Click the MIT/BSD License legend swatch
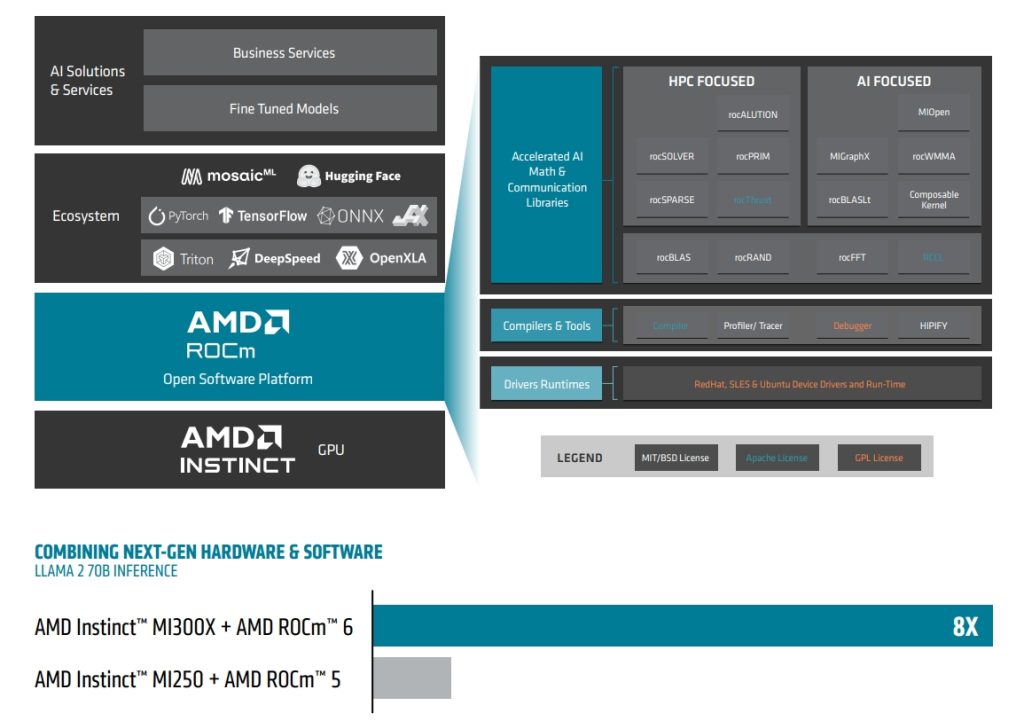 (674, 458)
